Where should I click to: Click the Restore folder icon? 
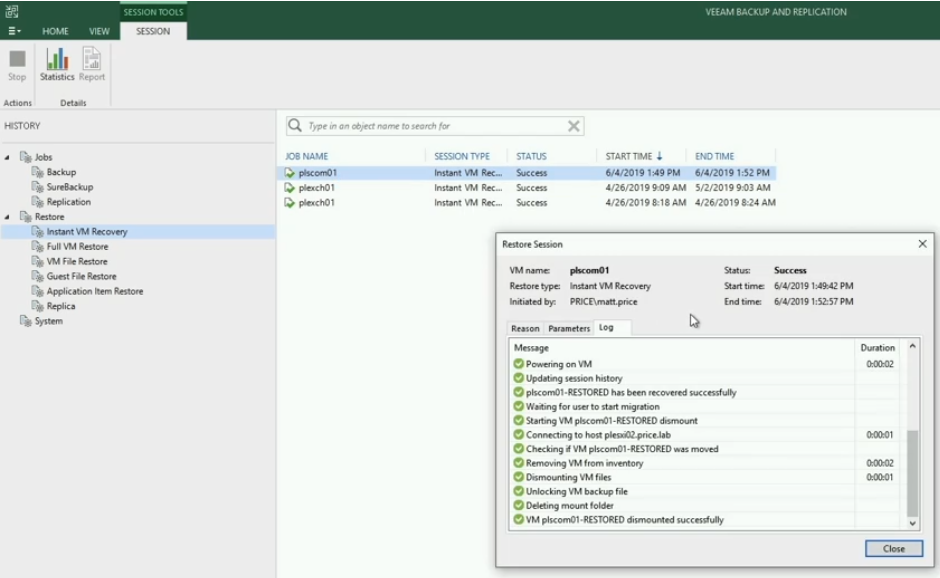pos(26,216)
